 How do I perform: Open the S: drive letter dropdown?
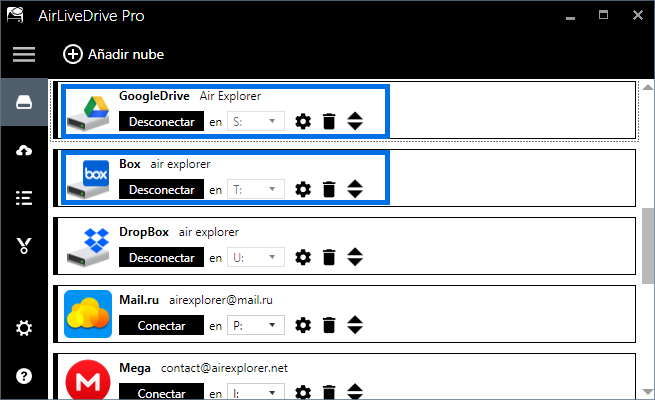click(256, 122)
